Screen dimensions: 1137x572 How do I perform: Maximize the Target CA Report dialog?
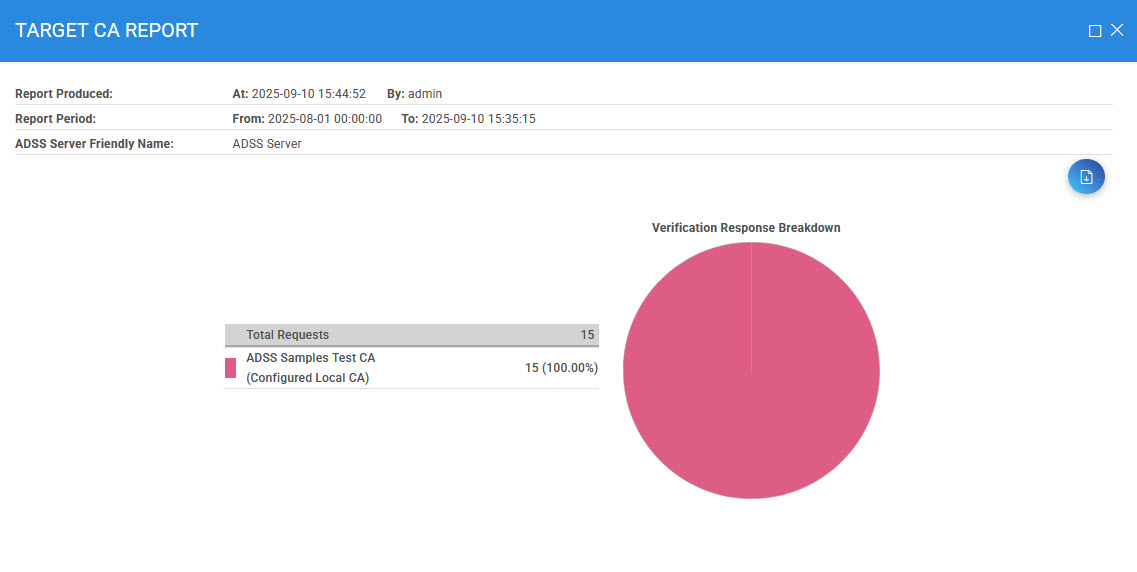[x=1095, y=31]
